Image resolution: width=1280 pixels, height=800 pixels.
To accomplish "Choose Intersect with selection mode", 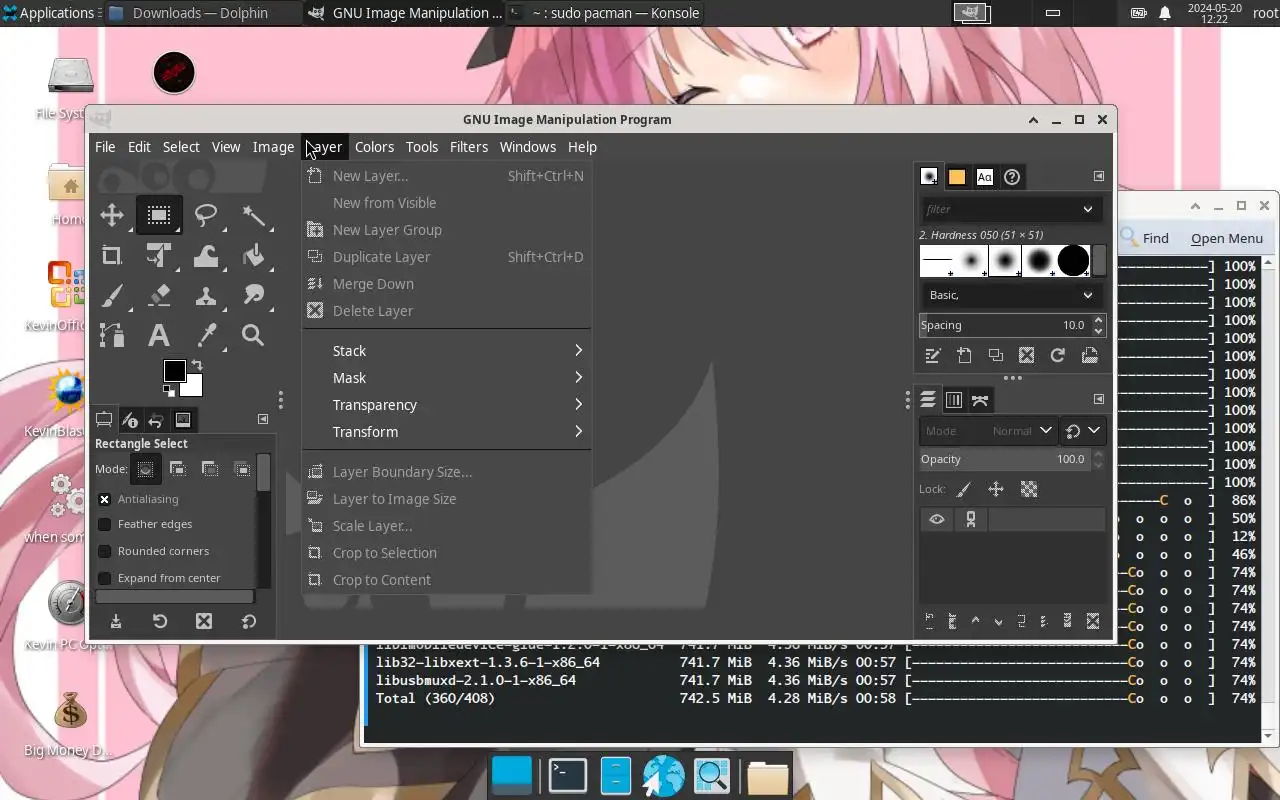I will click(x=242, y=468).
